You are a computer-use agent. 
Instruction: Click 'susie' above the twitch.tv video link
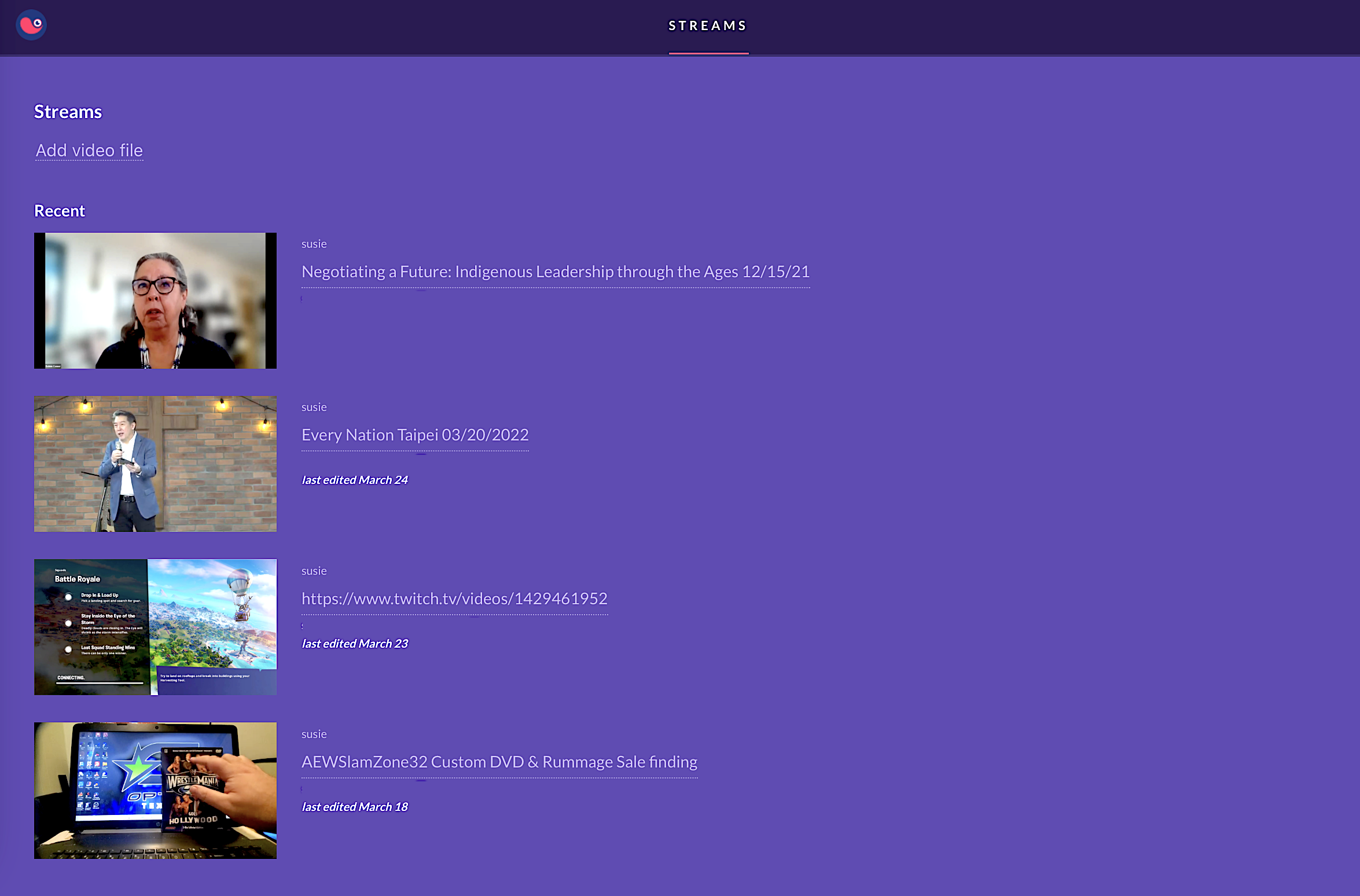coord(314,571)
